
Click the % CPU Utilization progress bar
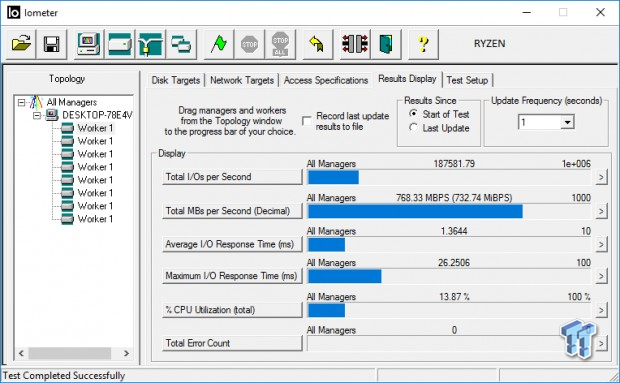click(449, 310)
